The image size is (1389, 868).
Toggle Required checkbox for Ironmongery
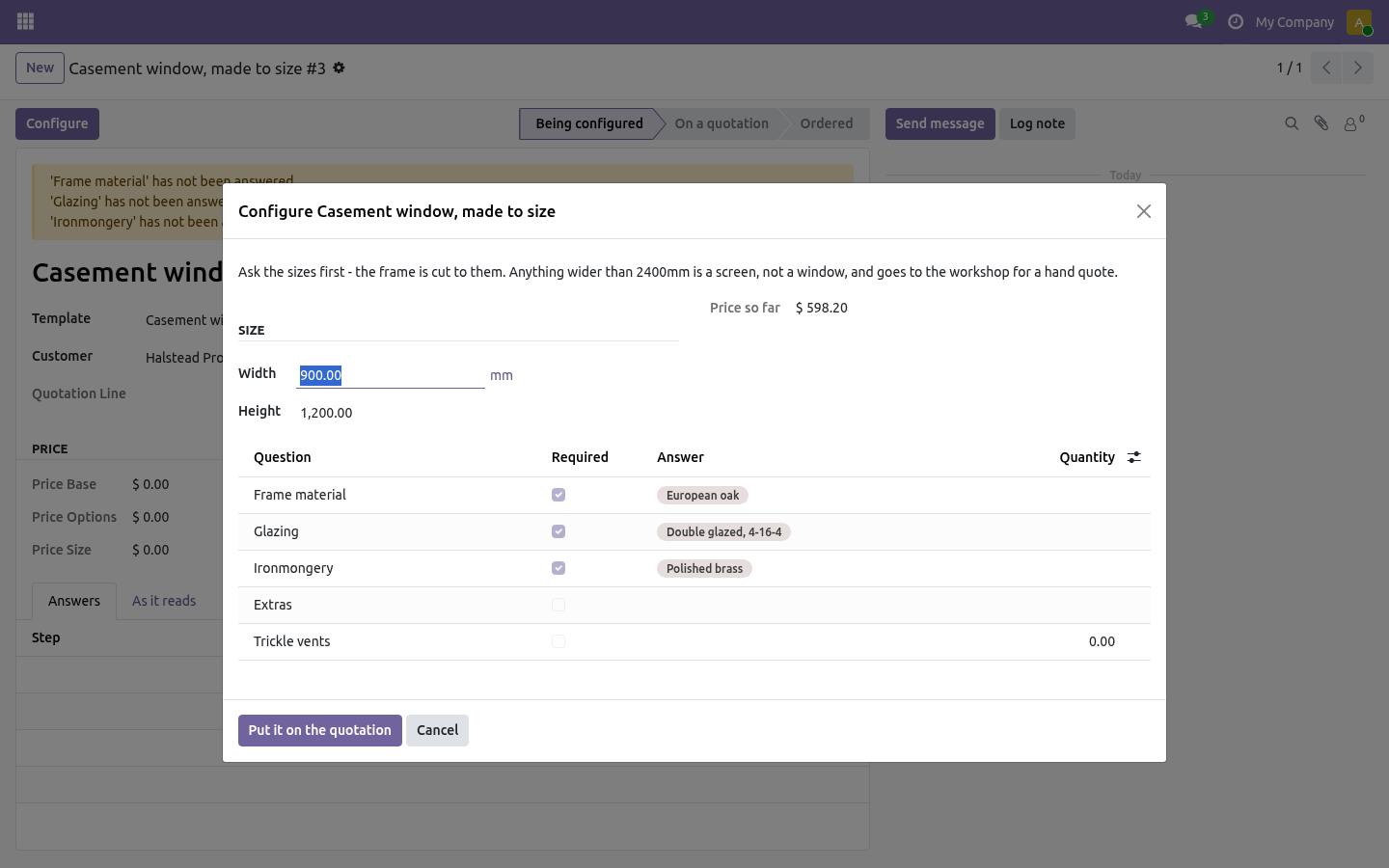click(x=558, y=568)
